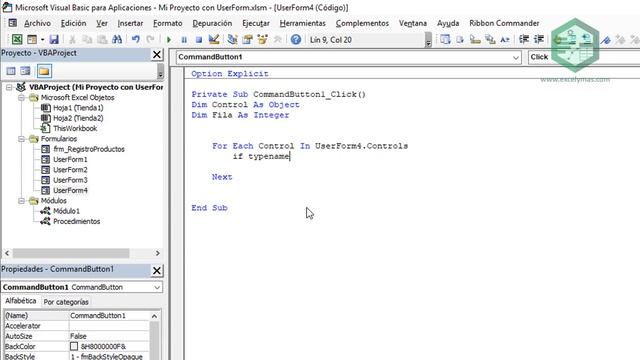Click the VBA system menu icon beside Archivo
Screen dimensions: 640x360
point(12,23)
